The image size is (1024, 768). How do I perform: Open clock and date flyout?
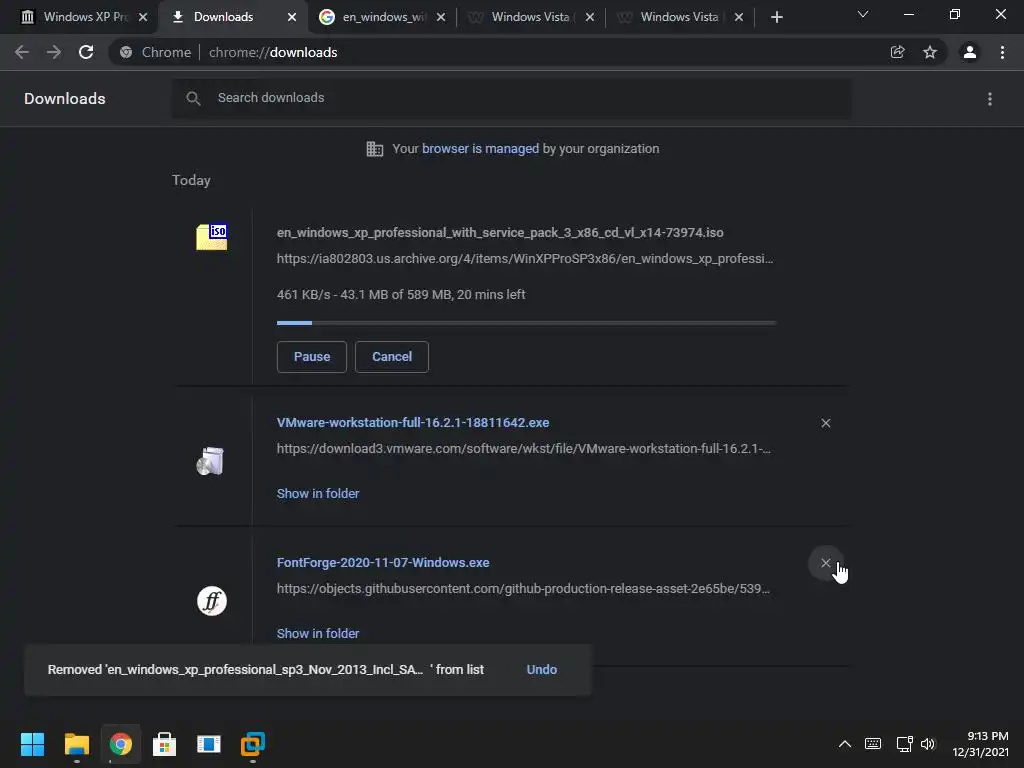point(980,744)
